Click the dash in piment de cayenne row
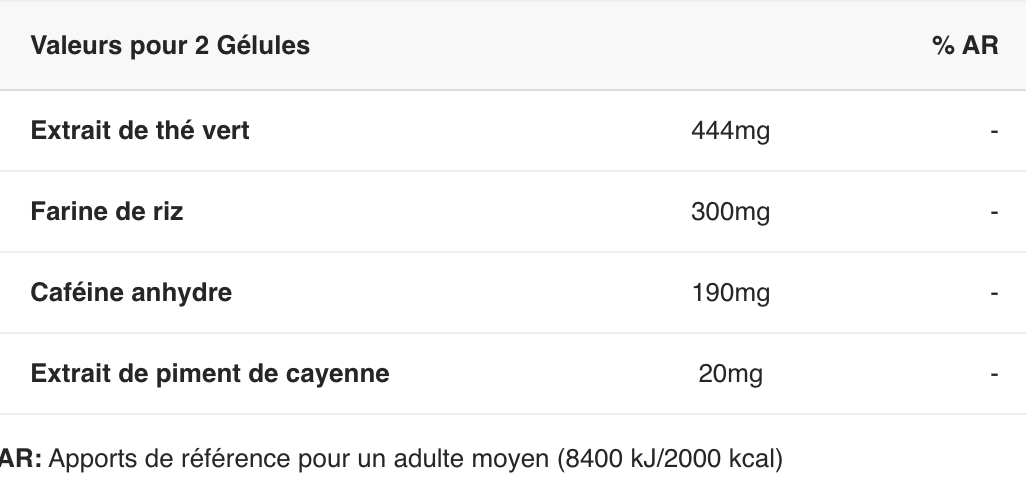 coord(994,374)
